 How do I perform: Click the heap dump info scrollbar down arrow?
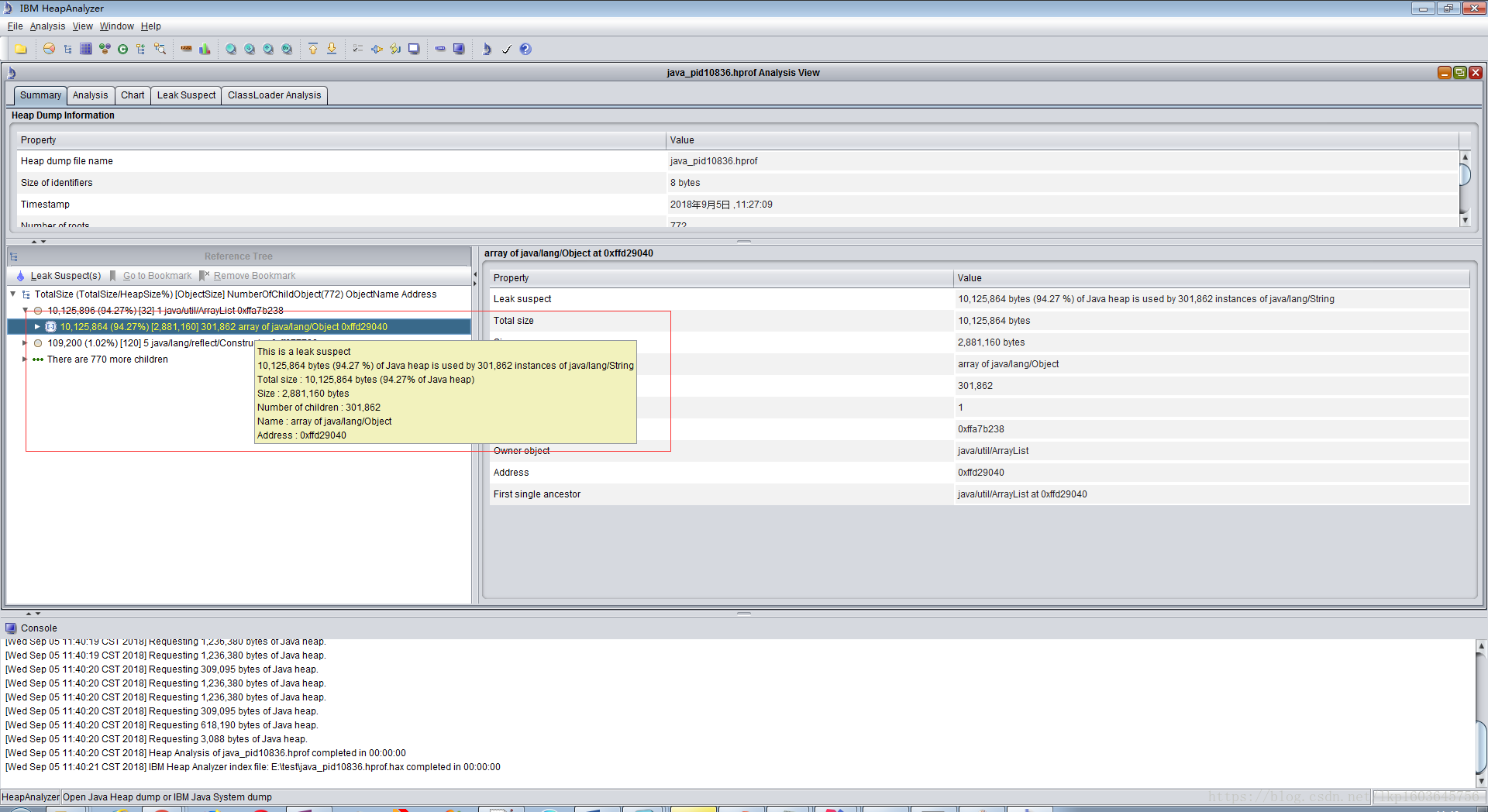pos(1465,220)
